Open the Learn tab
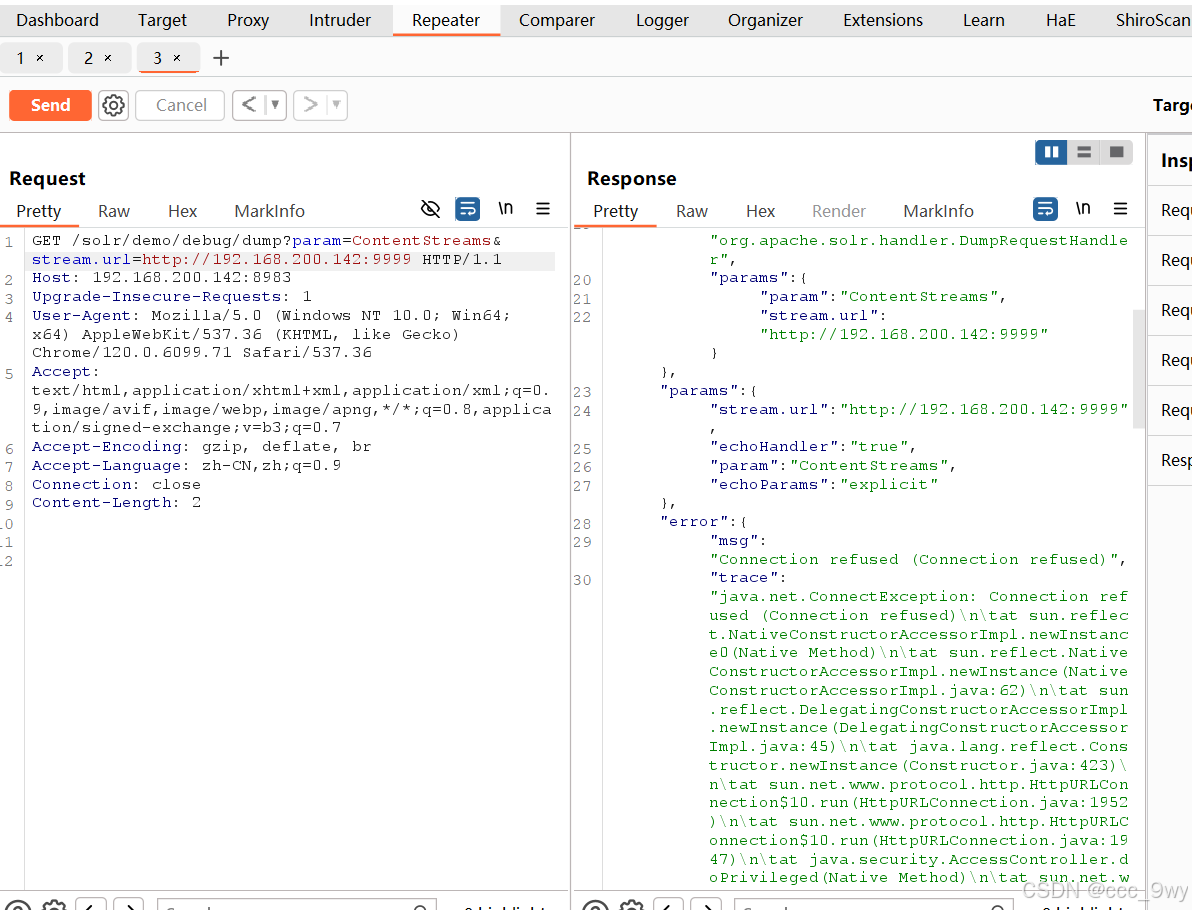Viewport: 1192px width, 910px height. click(984, 20)
